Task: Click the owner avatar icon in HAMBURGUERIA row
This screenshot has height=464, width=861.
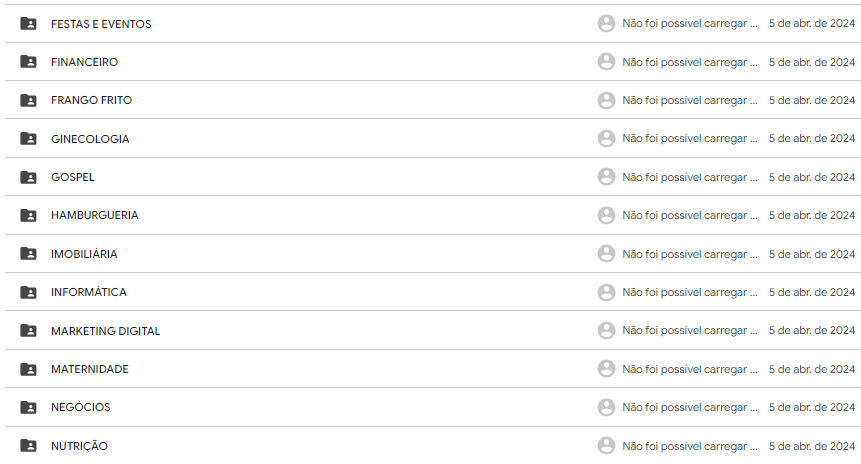Action: coord(606,216)
